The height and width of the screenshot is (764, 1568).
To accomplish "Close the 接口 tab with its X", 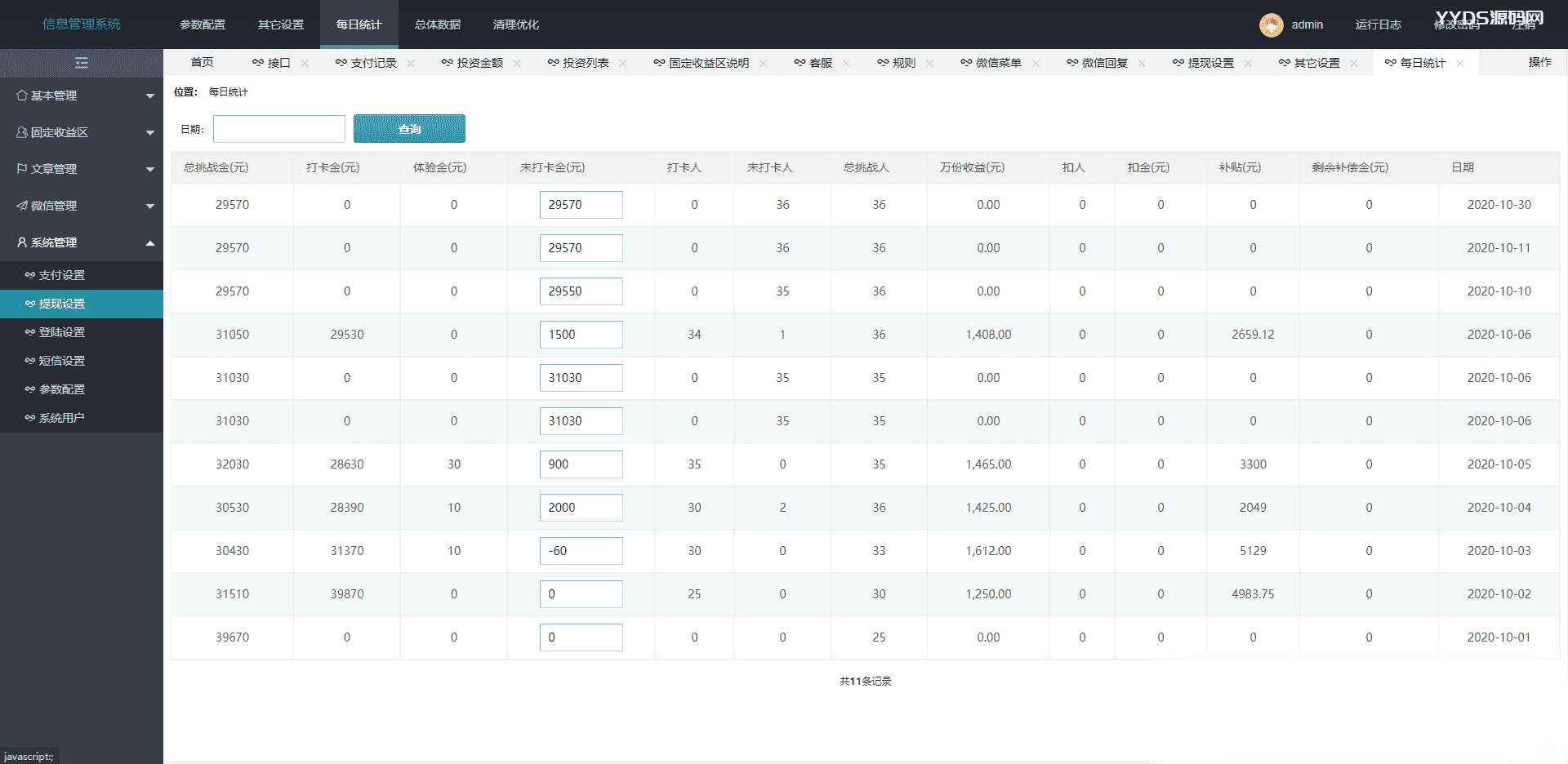I will (x=305, y=64).
